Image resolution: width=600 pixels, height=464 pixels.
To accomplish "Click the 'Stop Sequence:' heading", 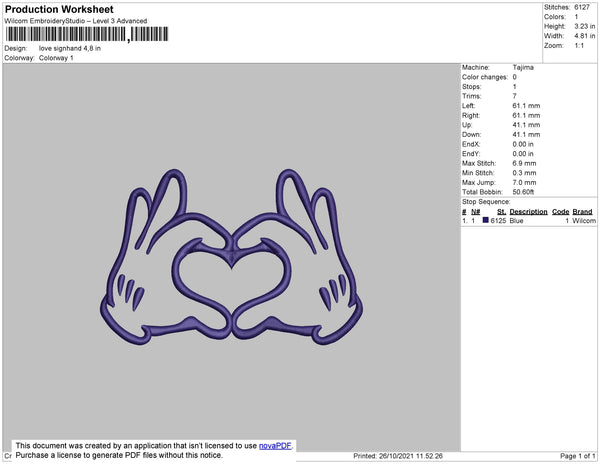I will tap(486, 202).
